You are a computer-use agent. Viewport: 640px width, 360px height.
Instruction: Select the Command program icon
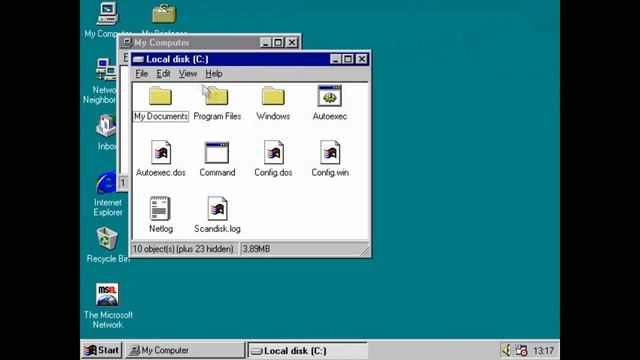pos(217,152)
